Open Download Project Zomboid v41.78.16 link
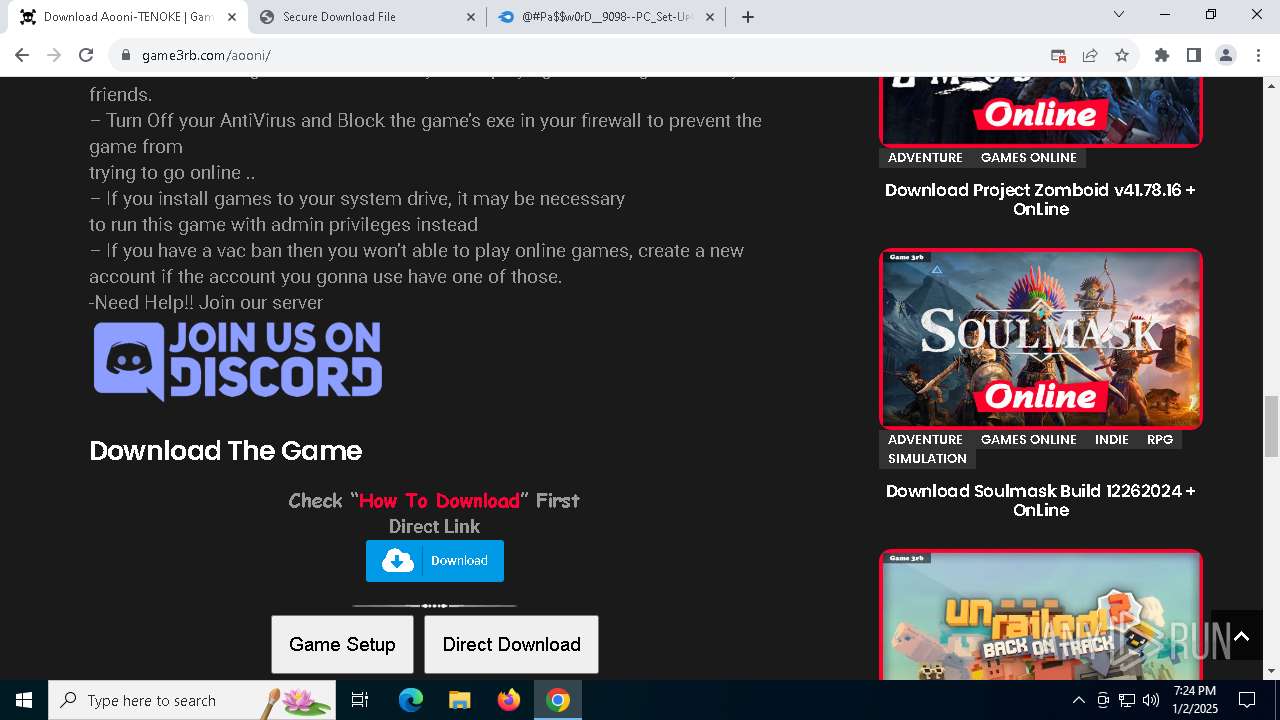 point(1041,199)
